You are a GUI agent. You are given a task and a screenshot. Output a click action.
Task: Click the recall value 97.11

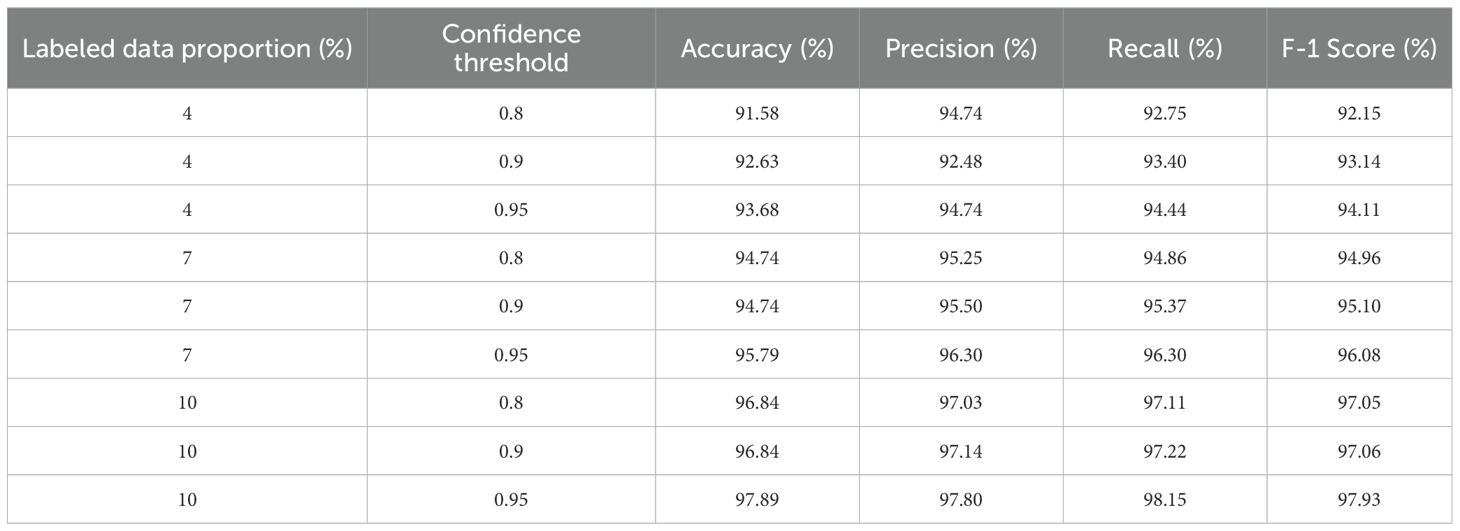1164,402
